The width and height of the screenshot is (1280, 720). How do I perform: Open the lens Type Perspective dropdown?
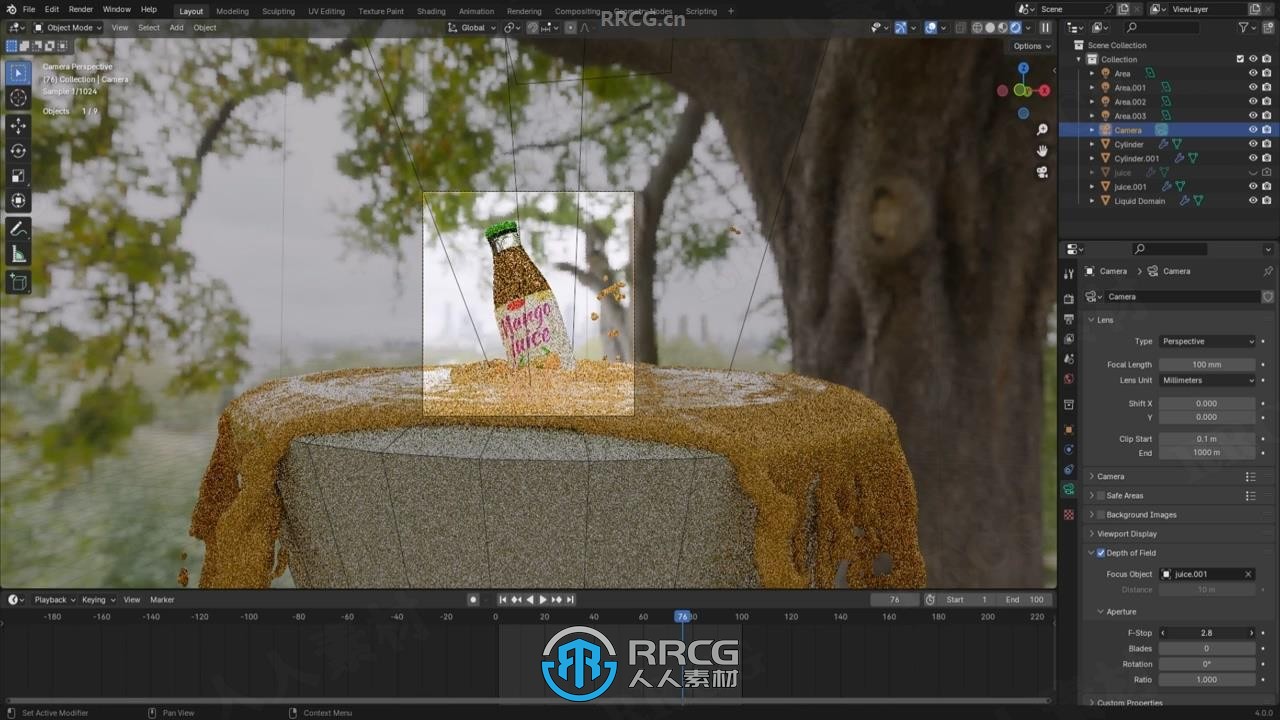(x=1208, y=341)
